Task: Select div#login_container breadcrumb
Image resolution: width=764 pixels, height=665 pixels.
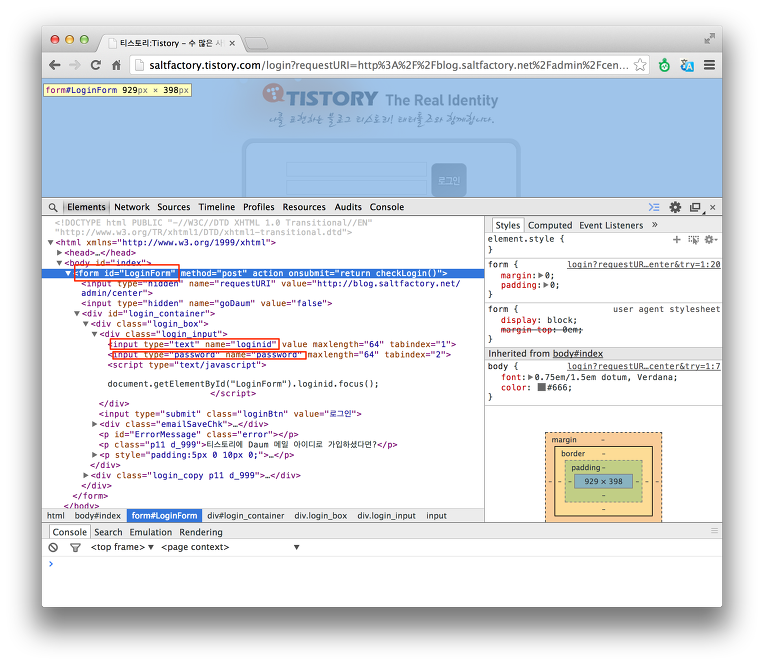Action: click(246, 515)
